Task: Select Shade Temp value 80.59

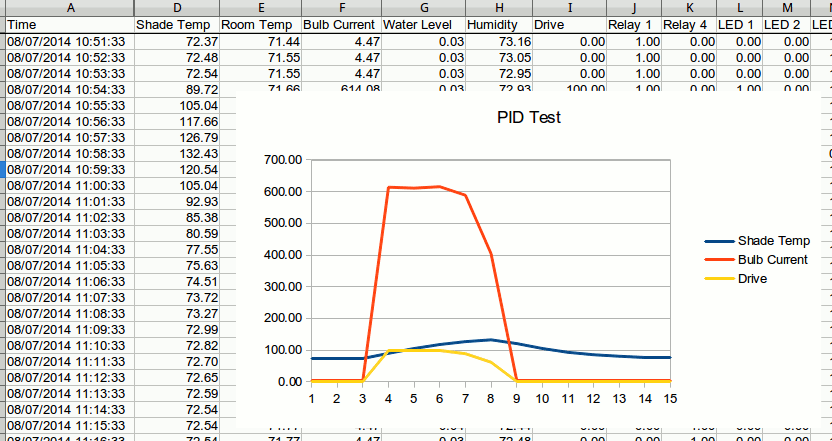Action: pos(177,234)
